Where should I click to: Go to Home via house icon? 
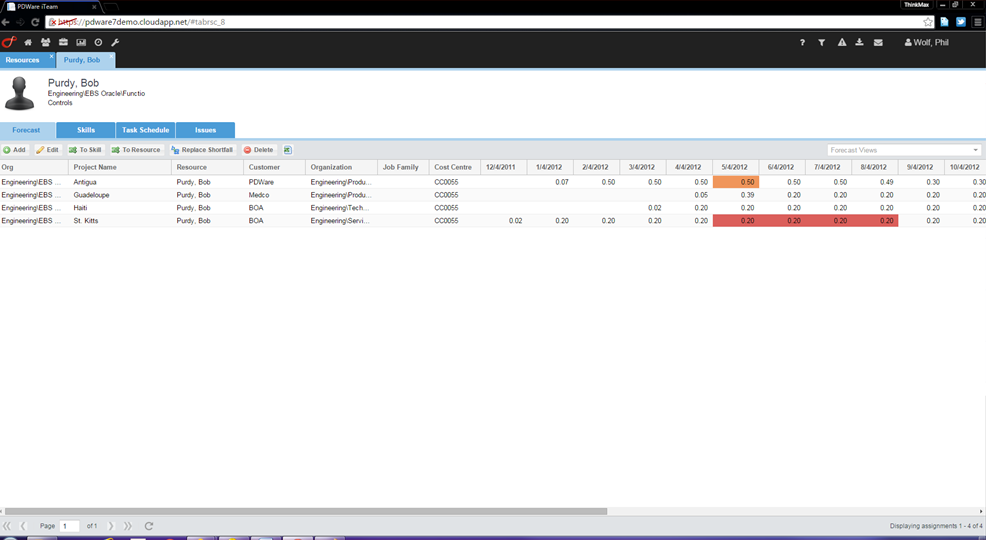click(28, 42)
